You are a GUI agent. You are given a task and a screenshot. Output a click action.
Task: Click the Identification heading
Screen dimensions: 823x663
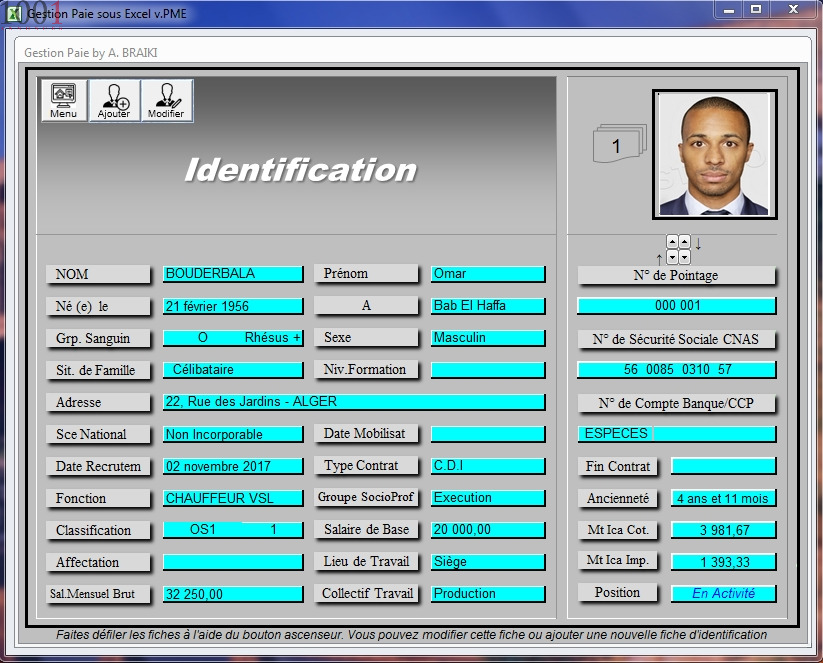(301, 170)
